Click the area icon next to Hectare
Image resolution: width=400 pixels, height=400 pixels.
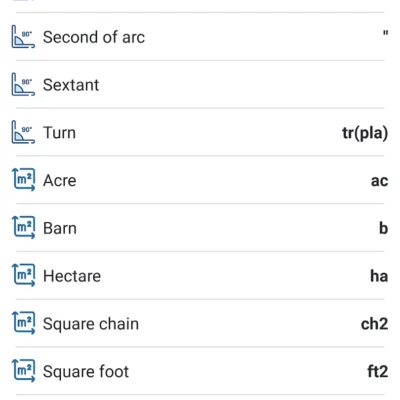[23, 276]
